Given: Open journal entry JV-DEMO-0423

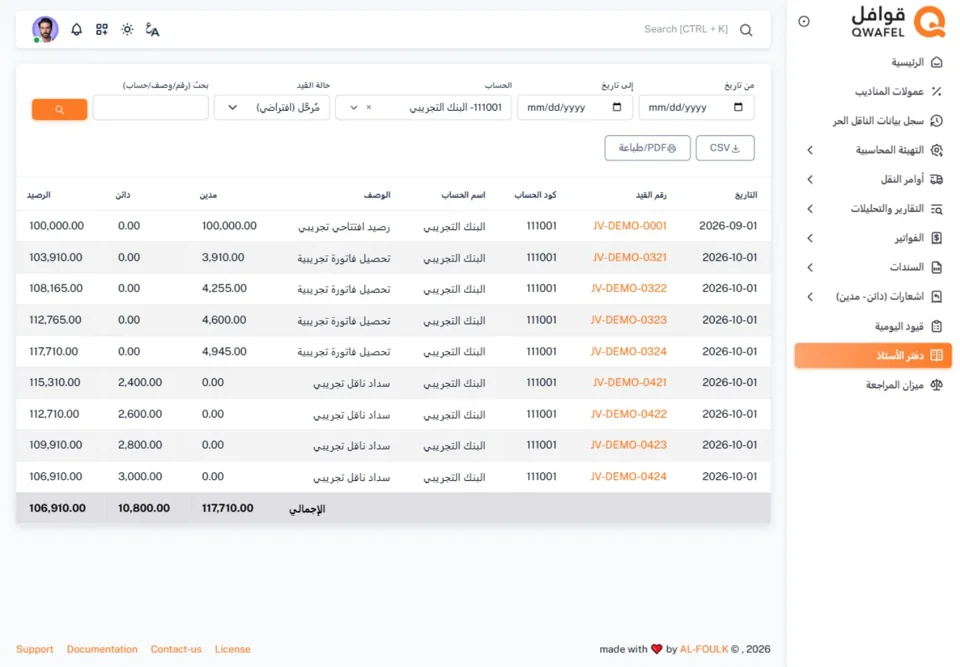Looking at the screenshot, I should [x=629, y=445].
